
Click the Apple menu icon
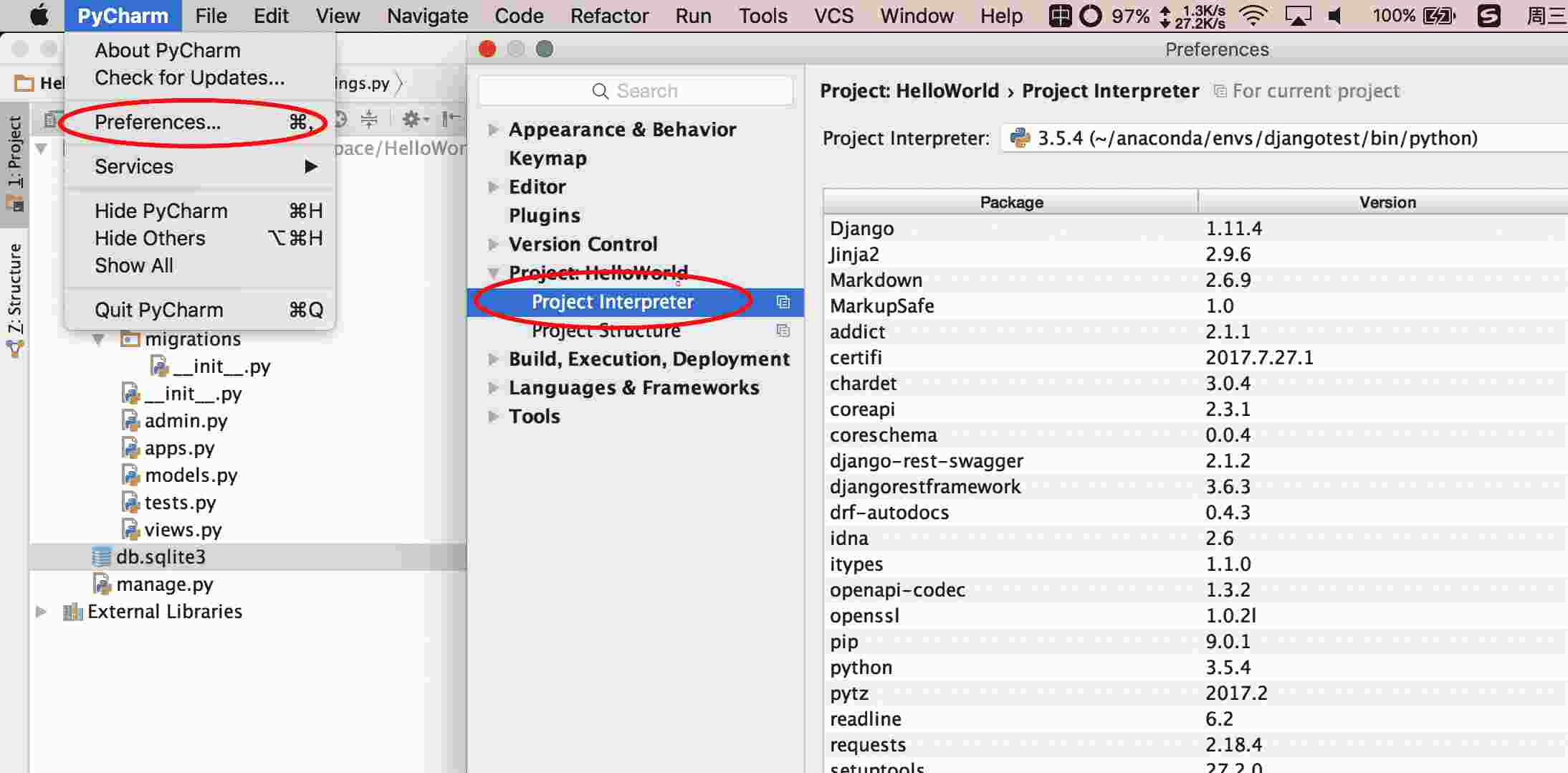39,15
